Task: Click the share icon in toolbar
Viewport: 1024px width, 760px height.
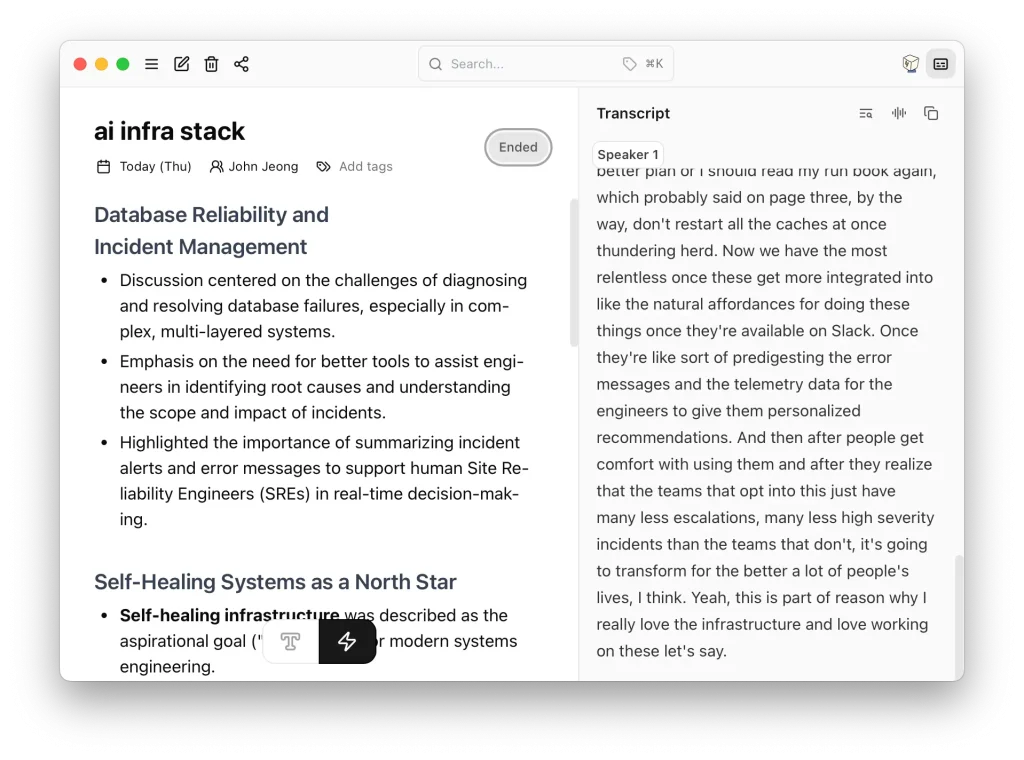Action: click(x=241, y=63)
